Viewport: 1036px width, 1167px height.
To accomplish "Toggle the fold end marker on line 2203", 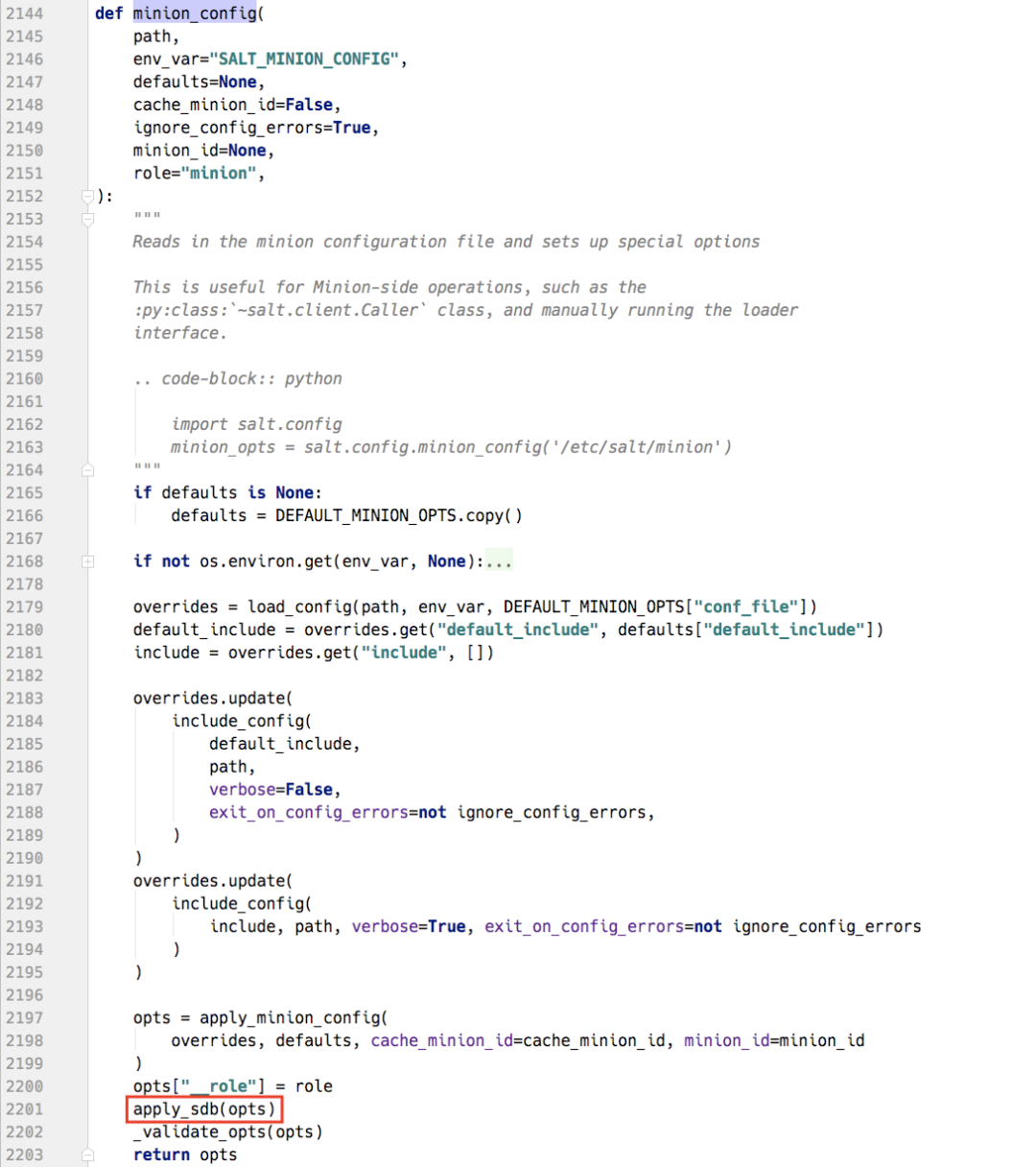I will (88, 1155).
